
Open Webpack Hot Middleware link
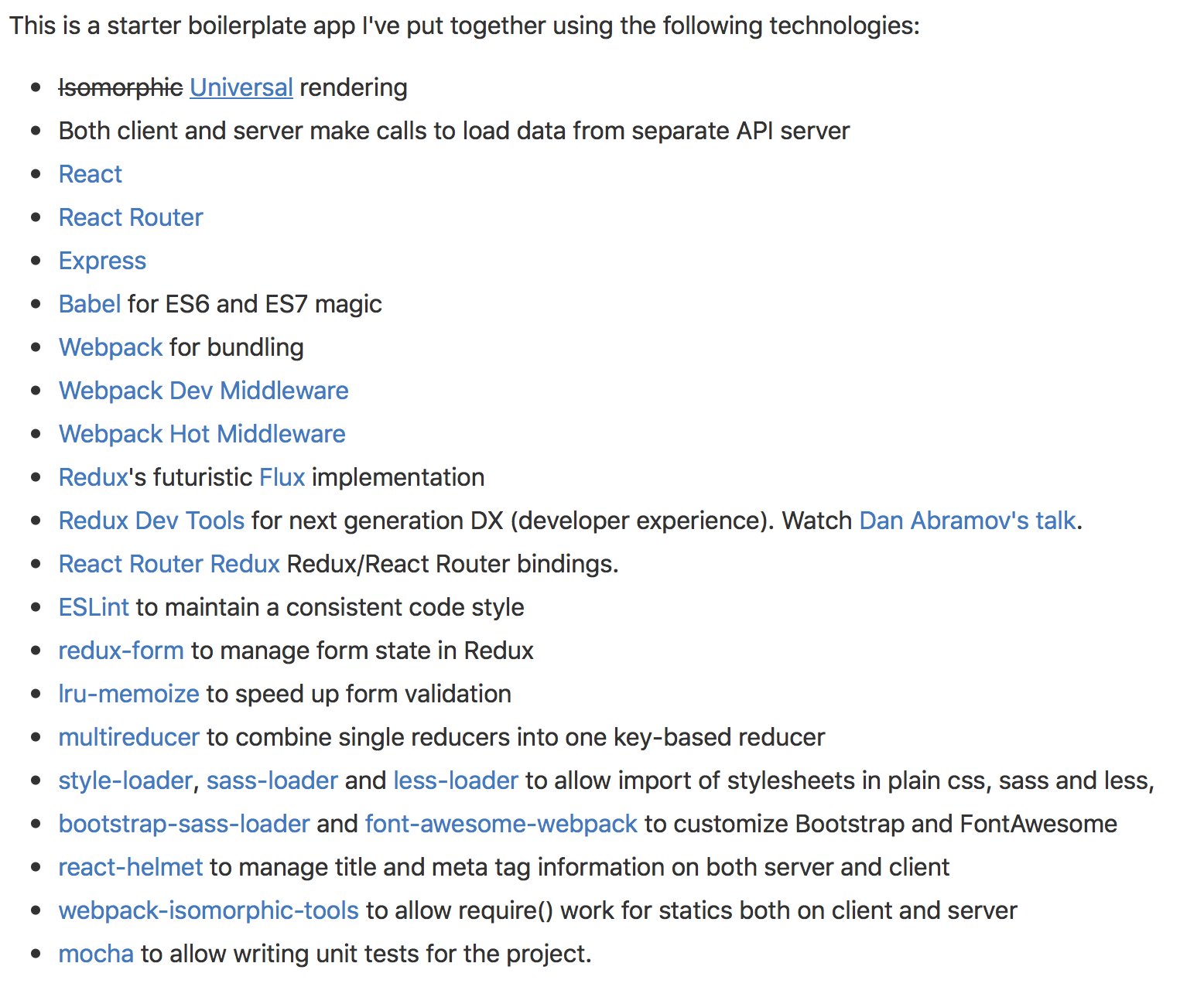click(x=202, y=434)
